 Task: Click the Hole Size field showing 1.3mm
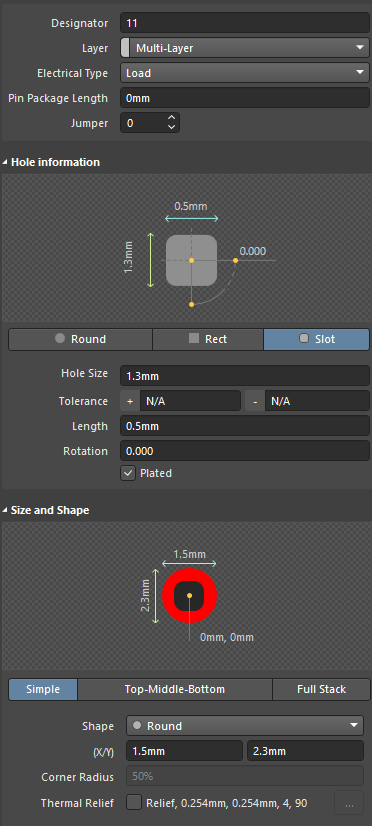[x=245, y=376]
